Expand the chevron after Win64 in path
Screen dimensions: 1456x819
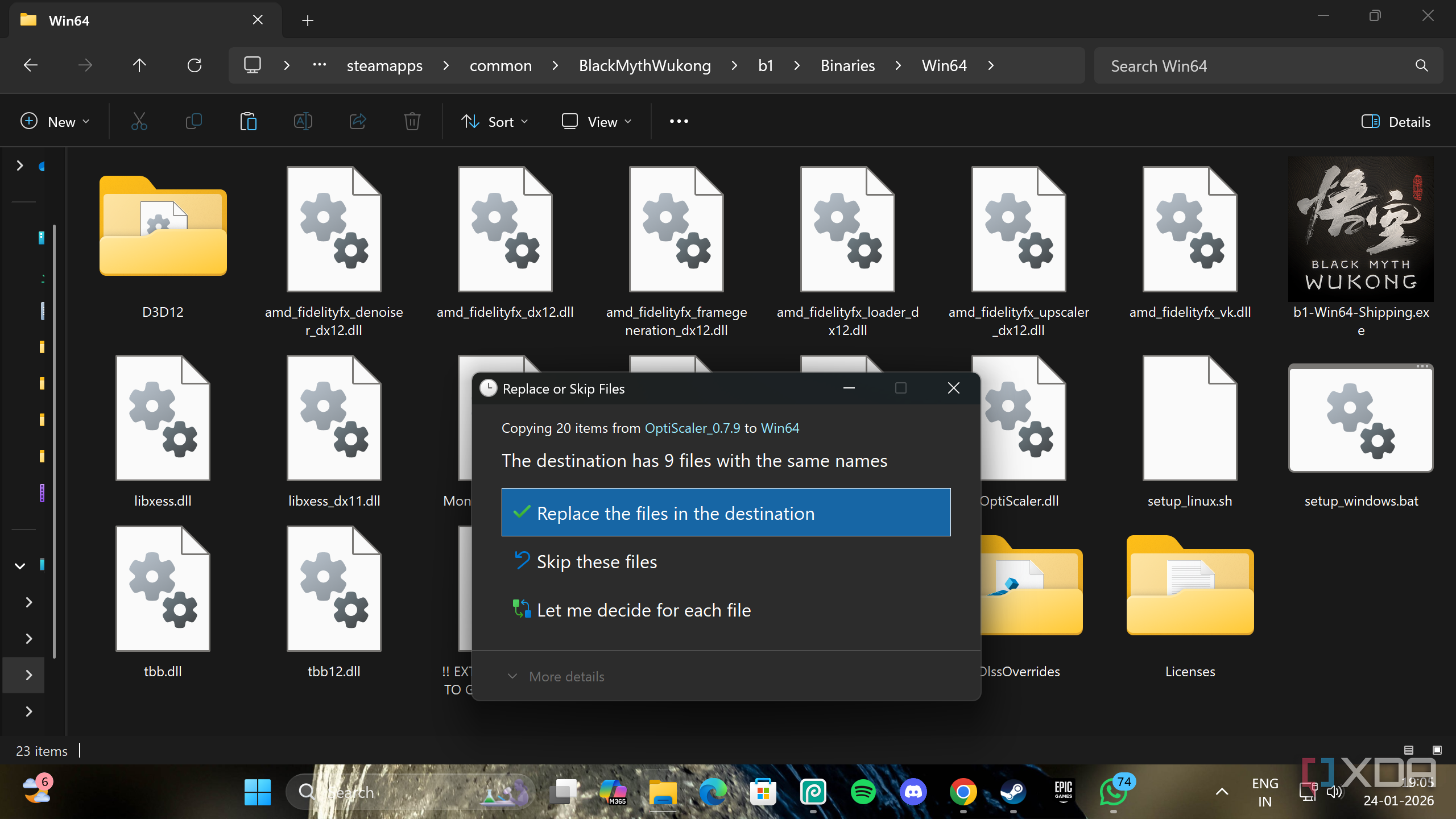coord(991,65)
